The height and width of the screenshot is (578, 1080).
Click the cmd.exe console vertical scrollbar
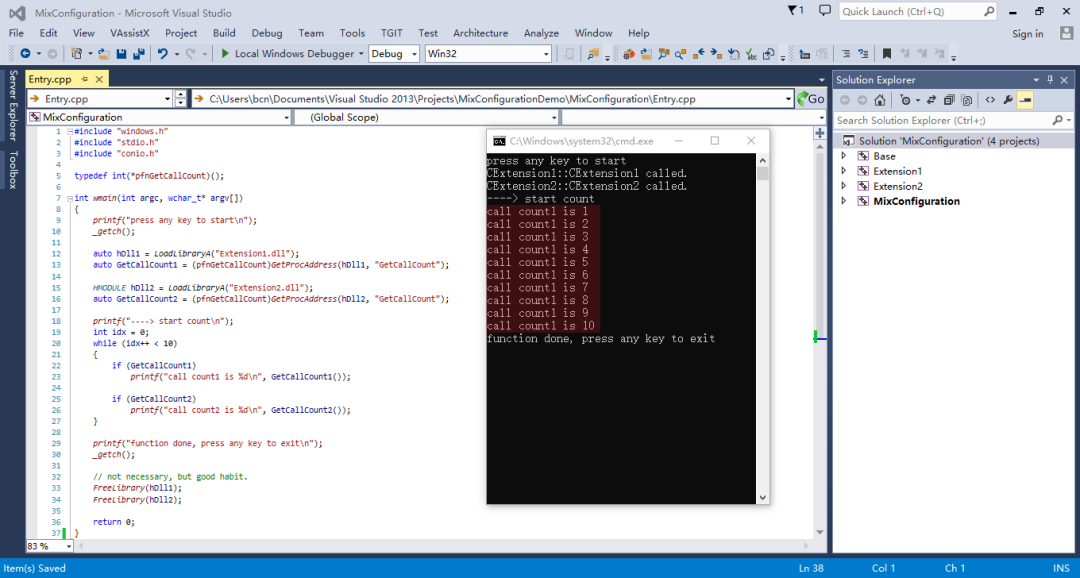(762, 329)
